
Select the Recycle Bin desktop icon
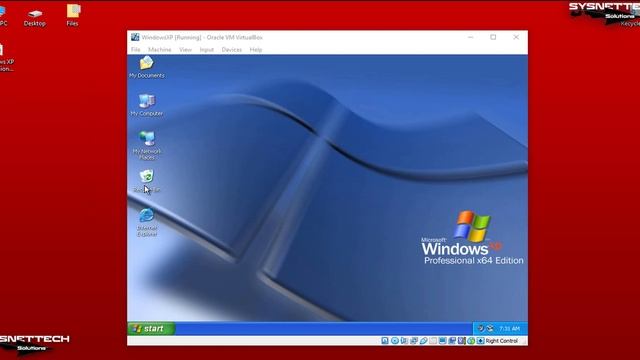147,181
